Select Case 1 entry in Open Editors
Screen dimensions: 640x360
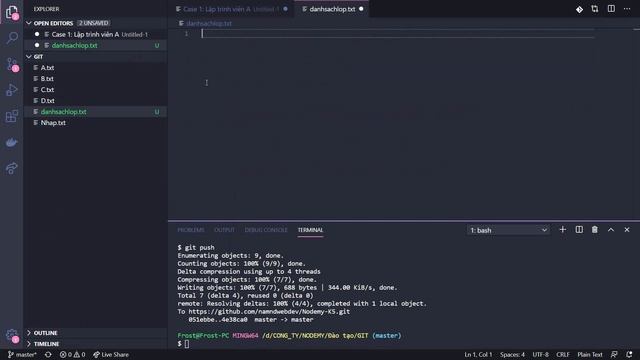[96, 35]
